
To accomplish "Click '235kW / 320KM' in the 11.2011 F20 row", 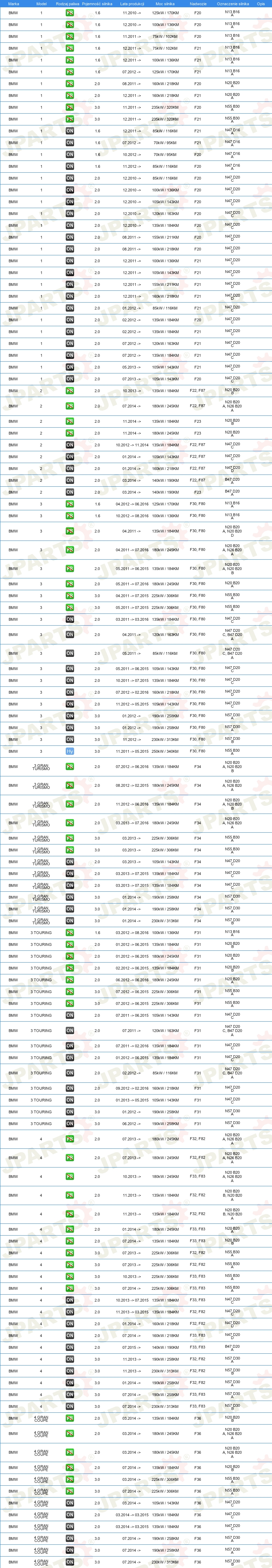I will pos(165,107).
